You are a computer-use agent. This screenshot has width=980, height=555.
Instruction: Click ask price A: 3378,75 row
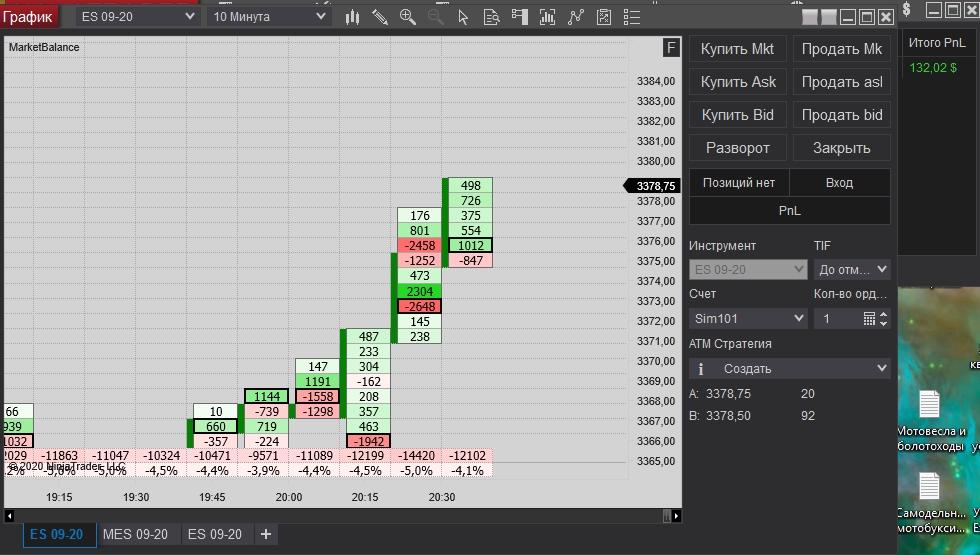[x=751, y=394]
